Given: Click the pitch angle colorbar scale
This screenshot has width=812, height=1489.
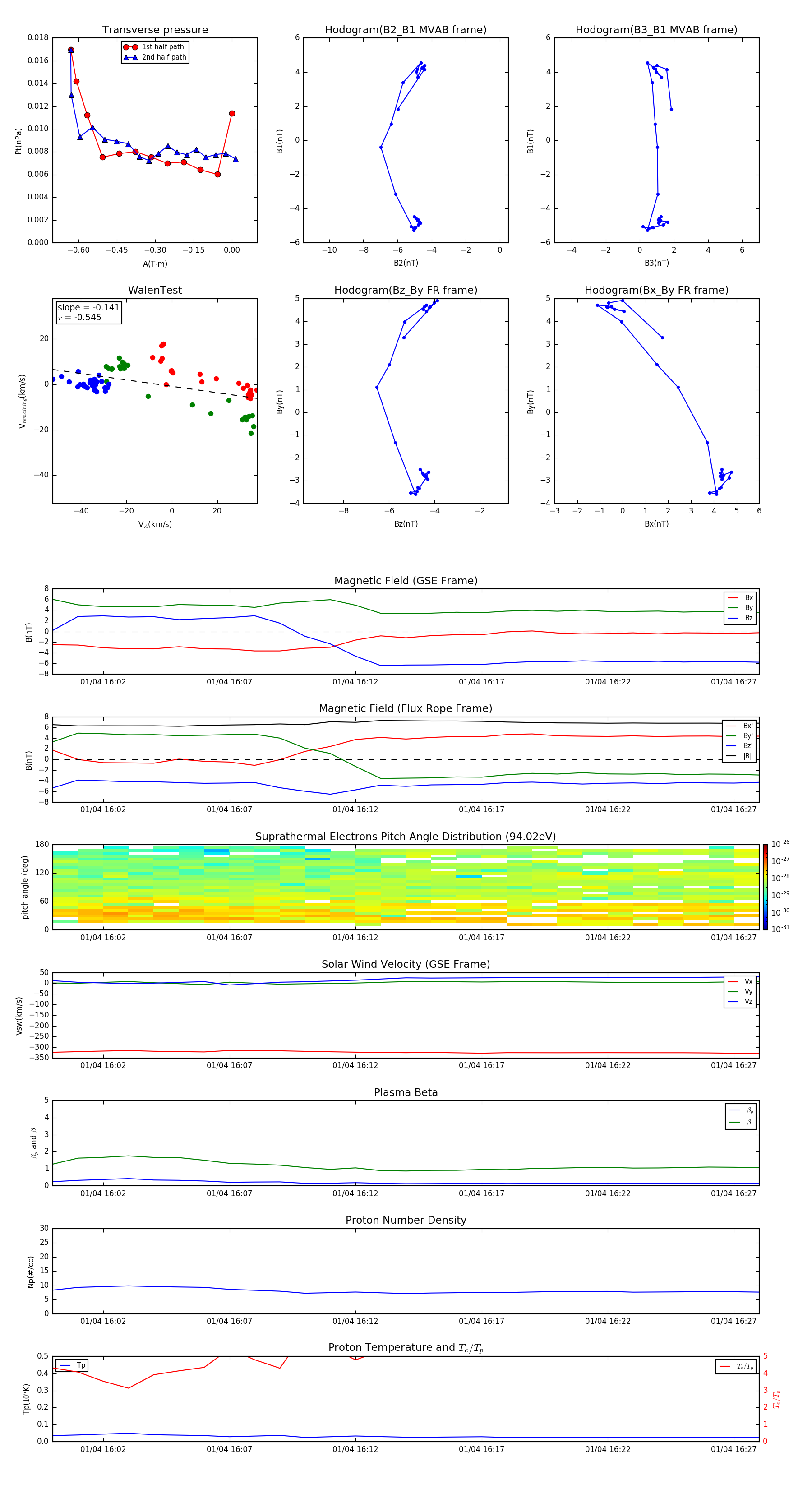Looking at the screenshot, I should (x=765, y=887).
